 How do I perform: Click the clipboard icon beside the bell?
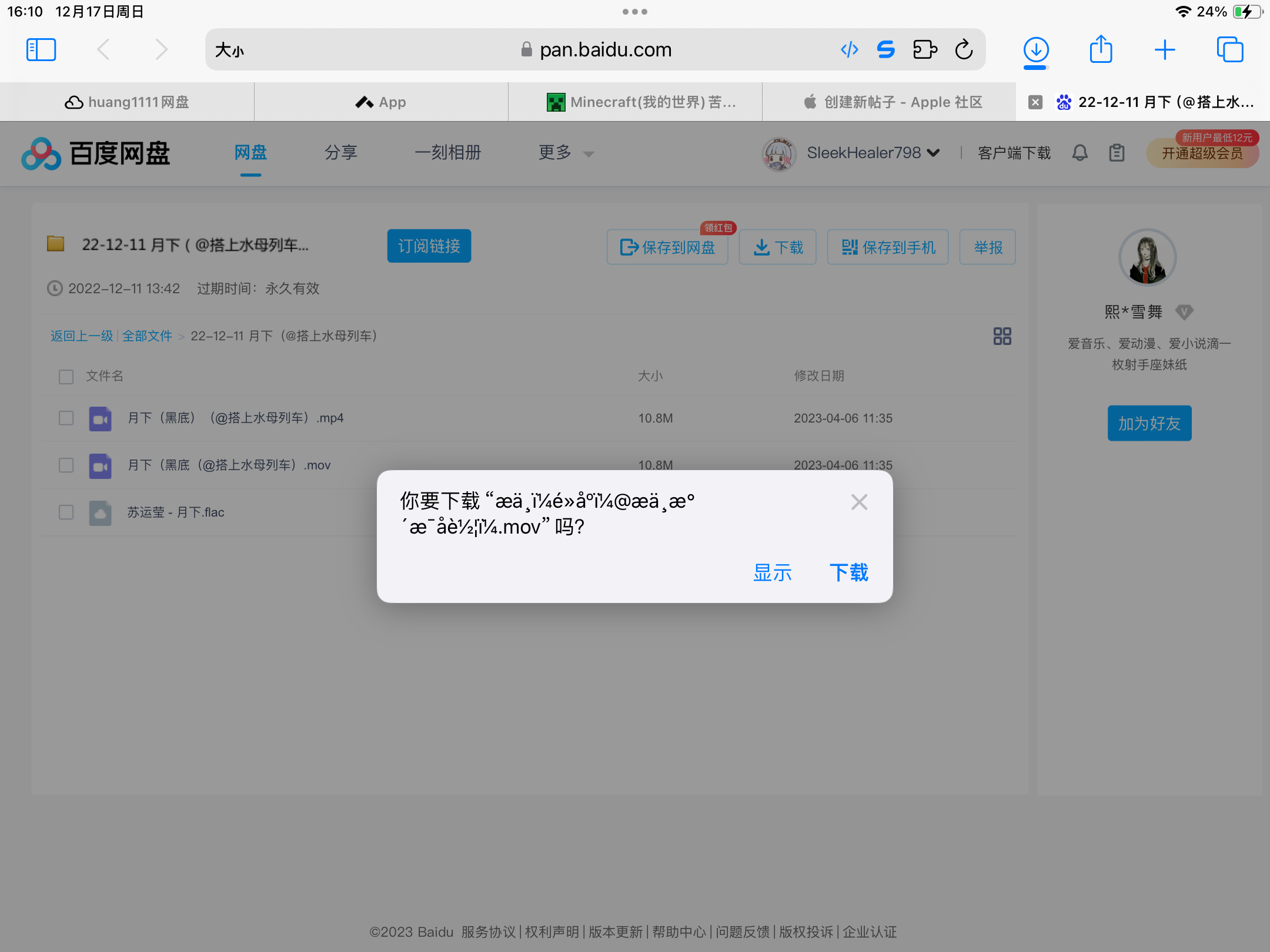point(1117,153)
